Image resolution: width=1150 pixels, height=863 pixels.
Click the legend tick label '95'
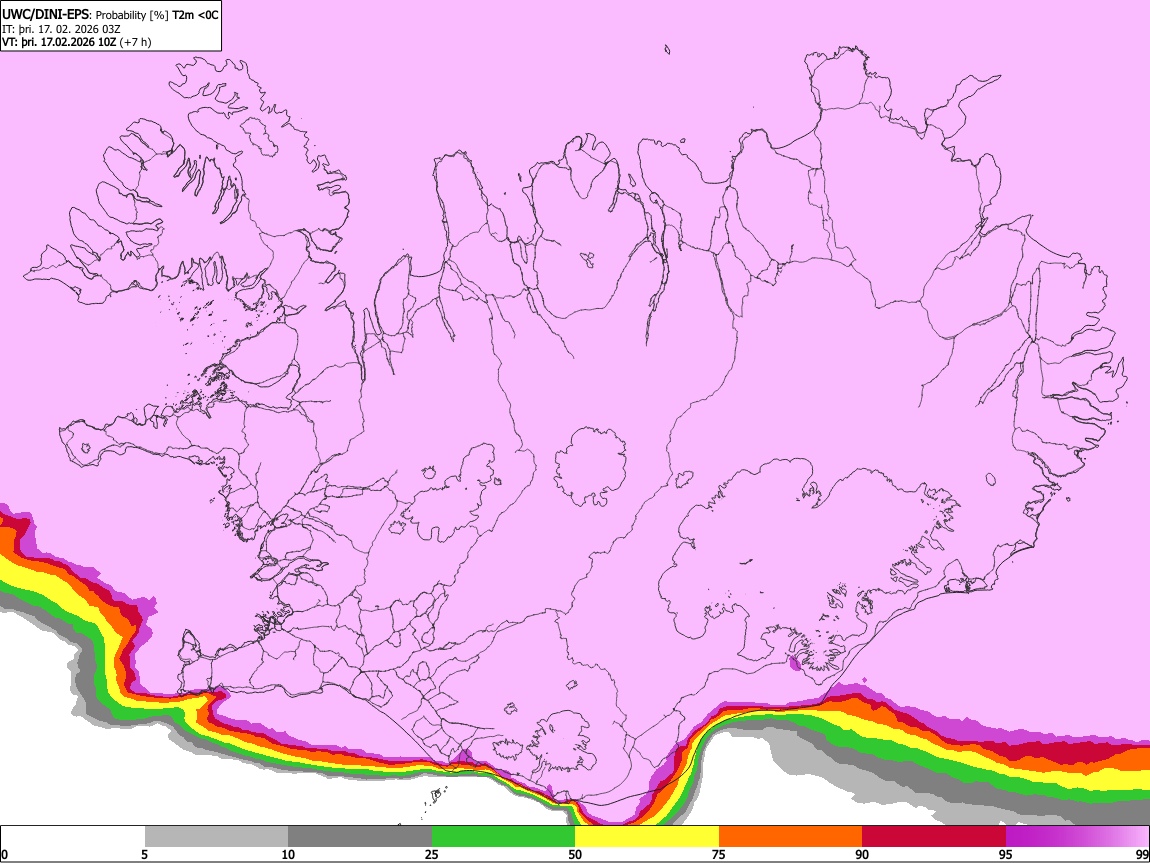point(1006,854)
